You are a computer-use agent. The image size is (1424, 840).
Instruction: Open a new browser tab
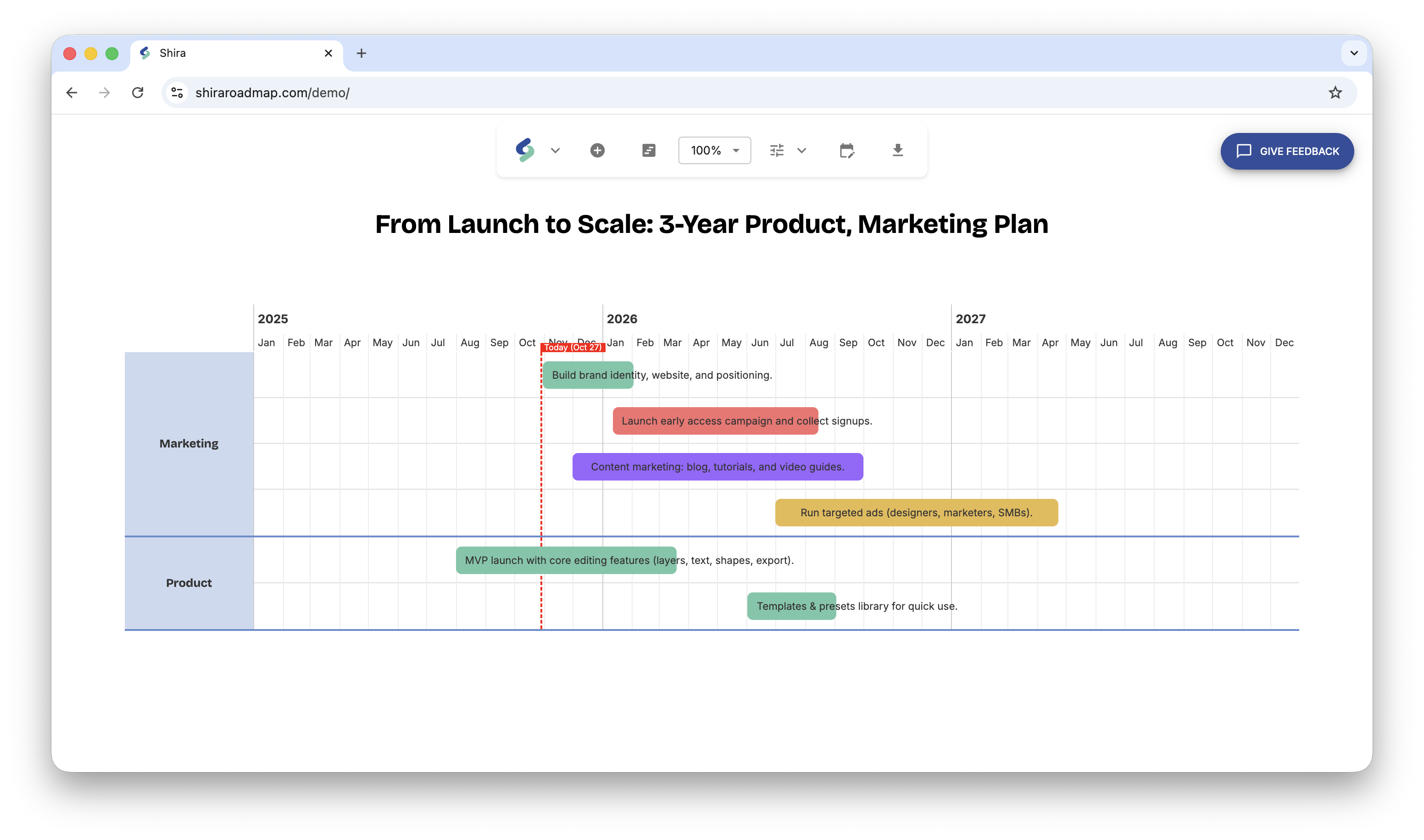click(x=361, y=53)
